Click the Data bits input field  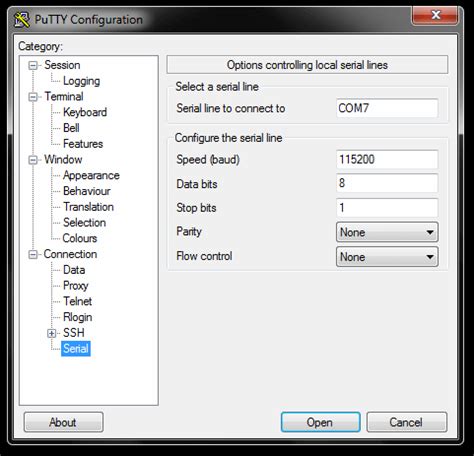pos(387,183)
